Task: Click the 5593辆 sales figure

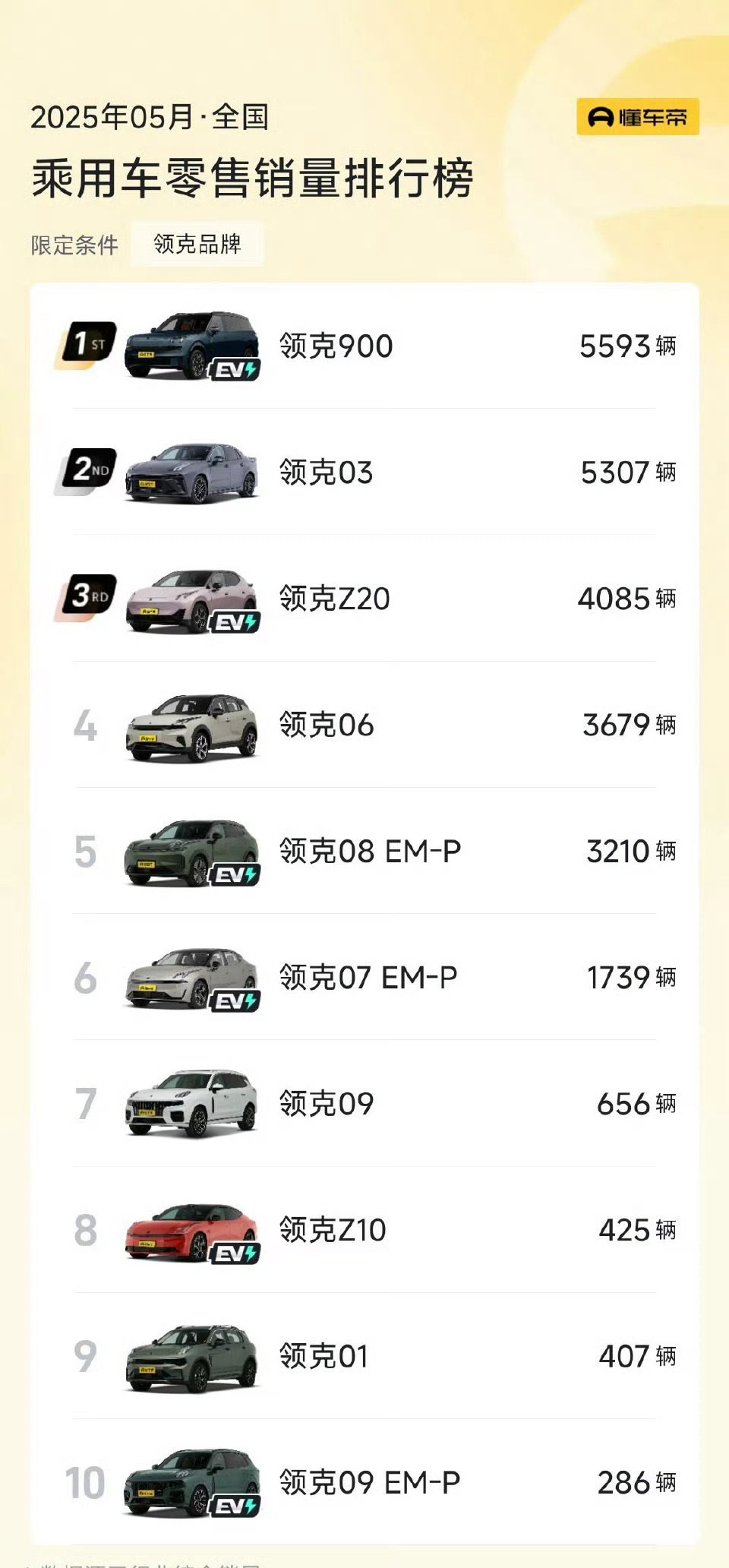Action: tap(627, 346)
